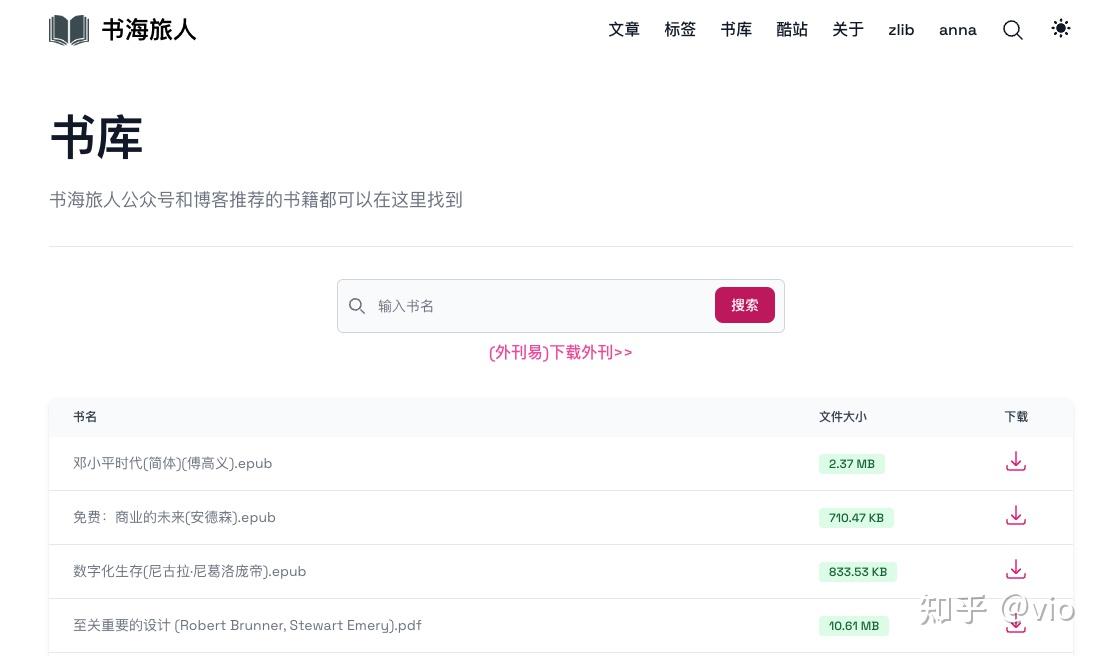This screenshot has height=656, width=1103.
Task: Download 免费：商业的未来 epub file
Action: click(1015, 516)
